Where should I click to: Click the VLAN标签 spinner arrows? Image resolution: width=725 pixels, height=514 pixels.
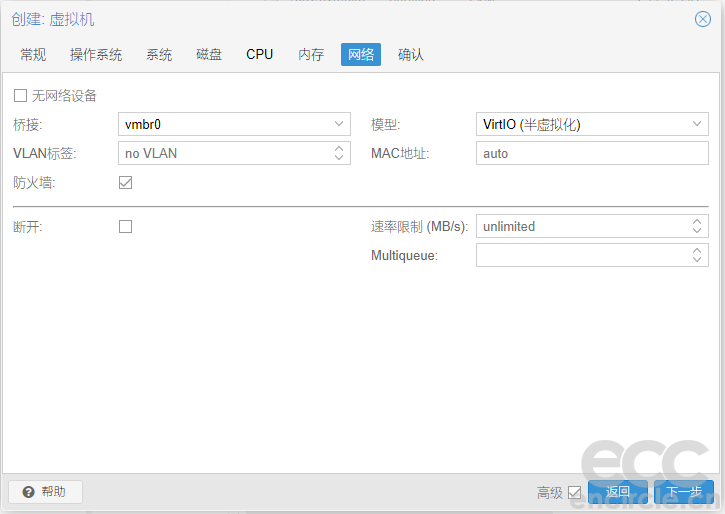coord(338,153)
